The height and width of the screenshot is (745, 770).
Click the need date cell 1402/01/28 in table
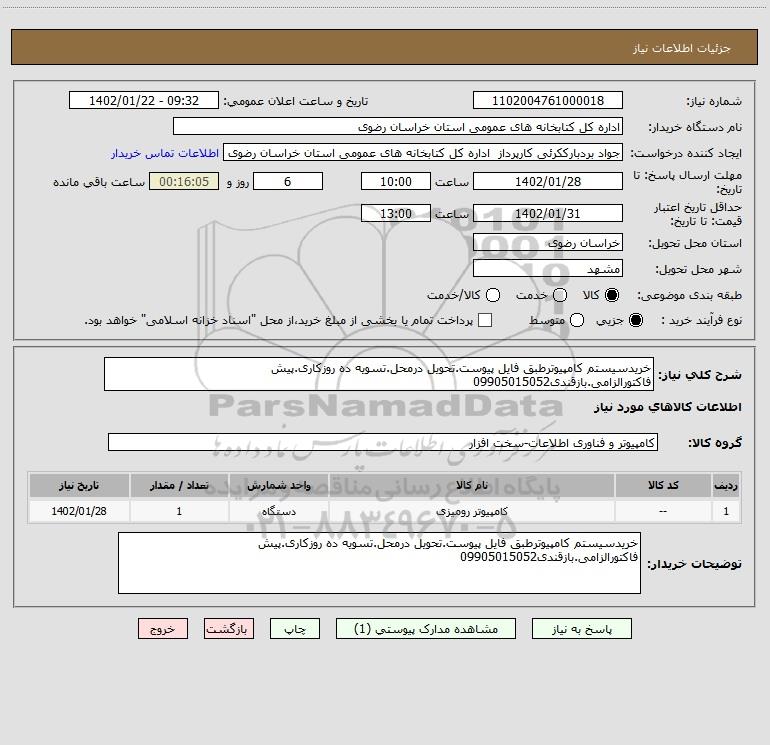[x=79, y=511]
